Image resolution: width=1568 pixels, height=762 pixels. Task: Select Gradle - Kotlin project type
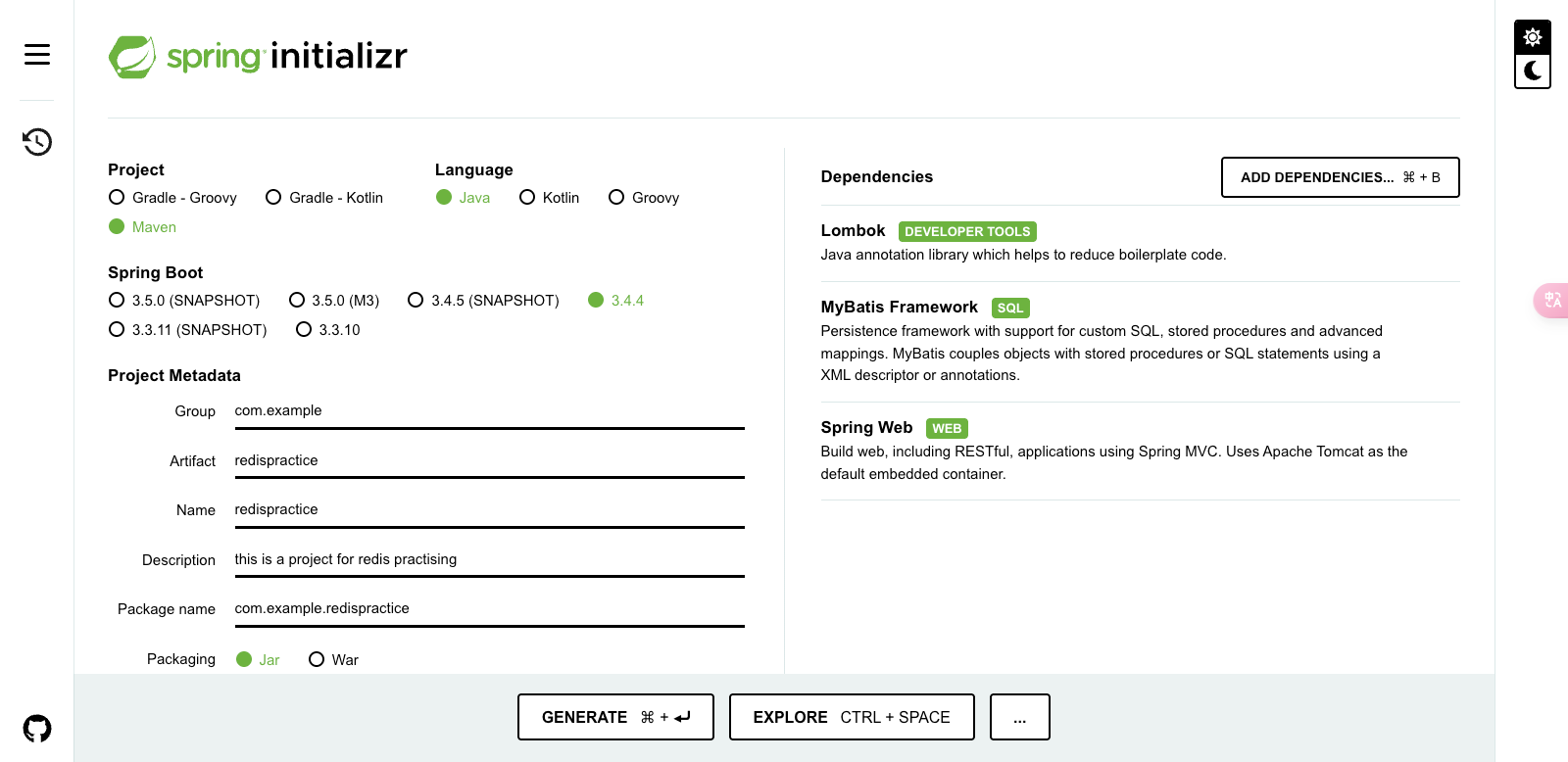click(324, 198)
